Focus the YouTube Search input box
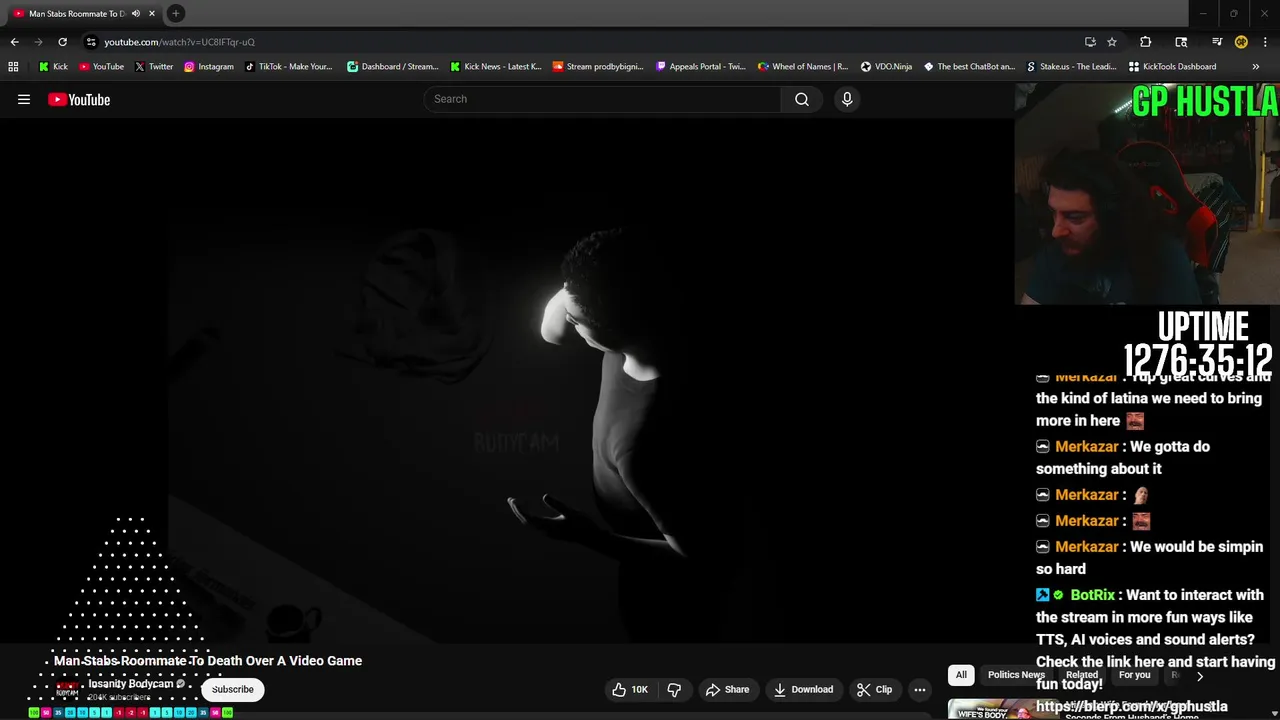Image resolution: width=1280 pixels, height=720 pixels. 603,99
